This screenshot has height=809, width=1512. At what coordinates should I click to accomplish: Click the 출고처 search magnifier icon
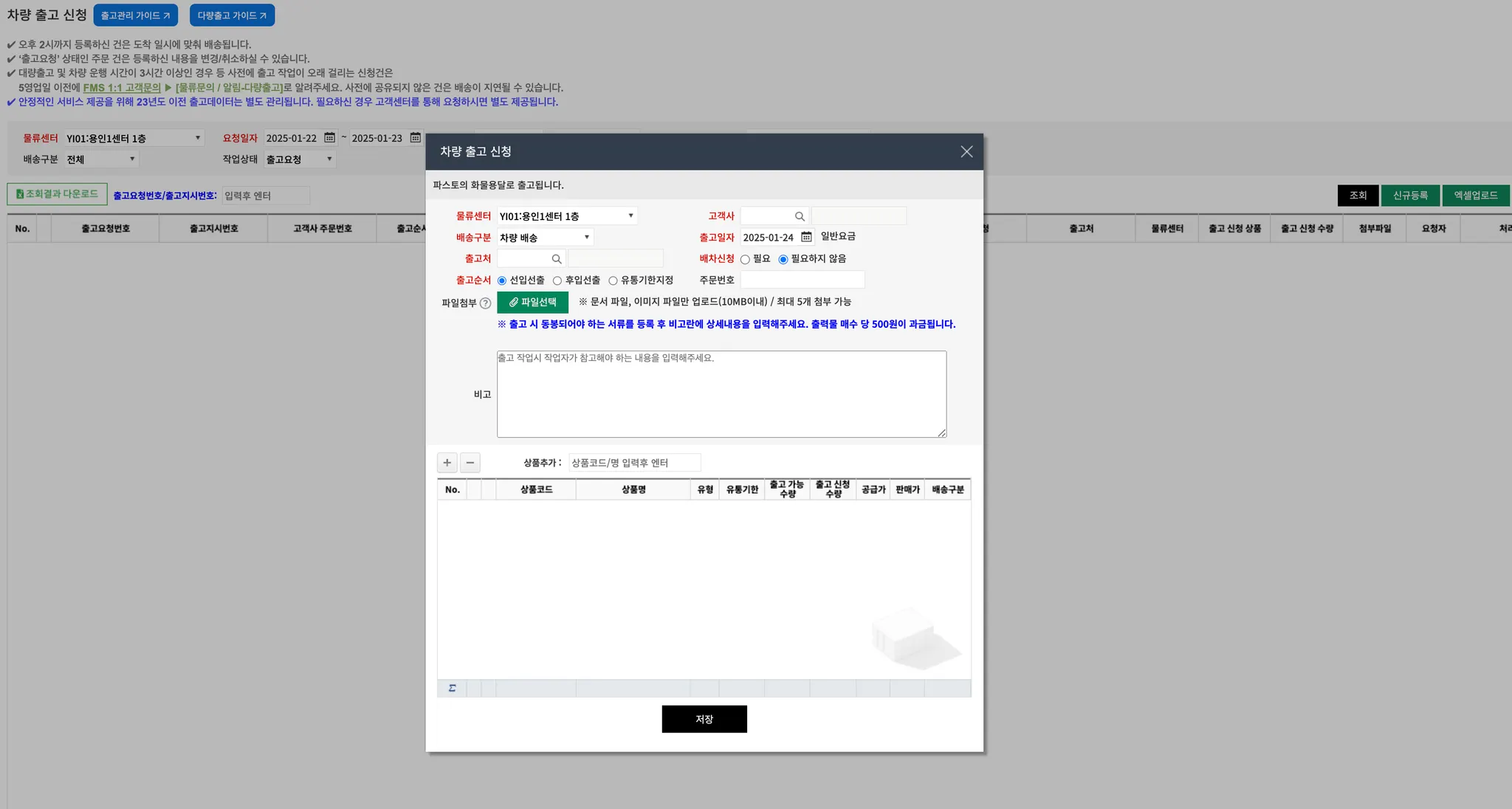(x=557, y=259)
